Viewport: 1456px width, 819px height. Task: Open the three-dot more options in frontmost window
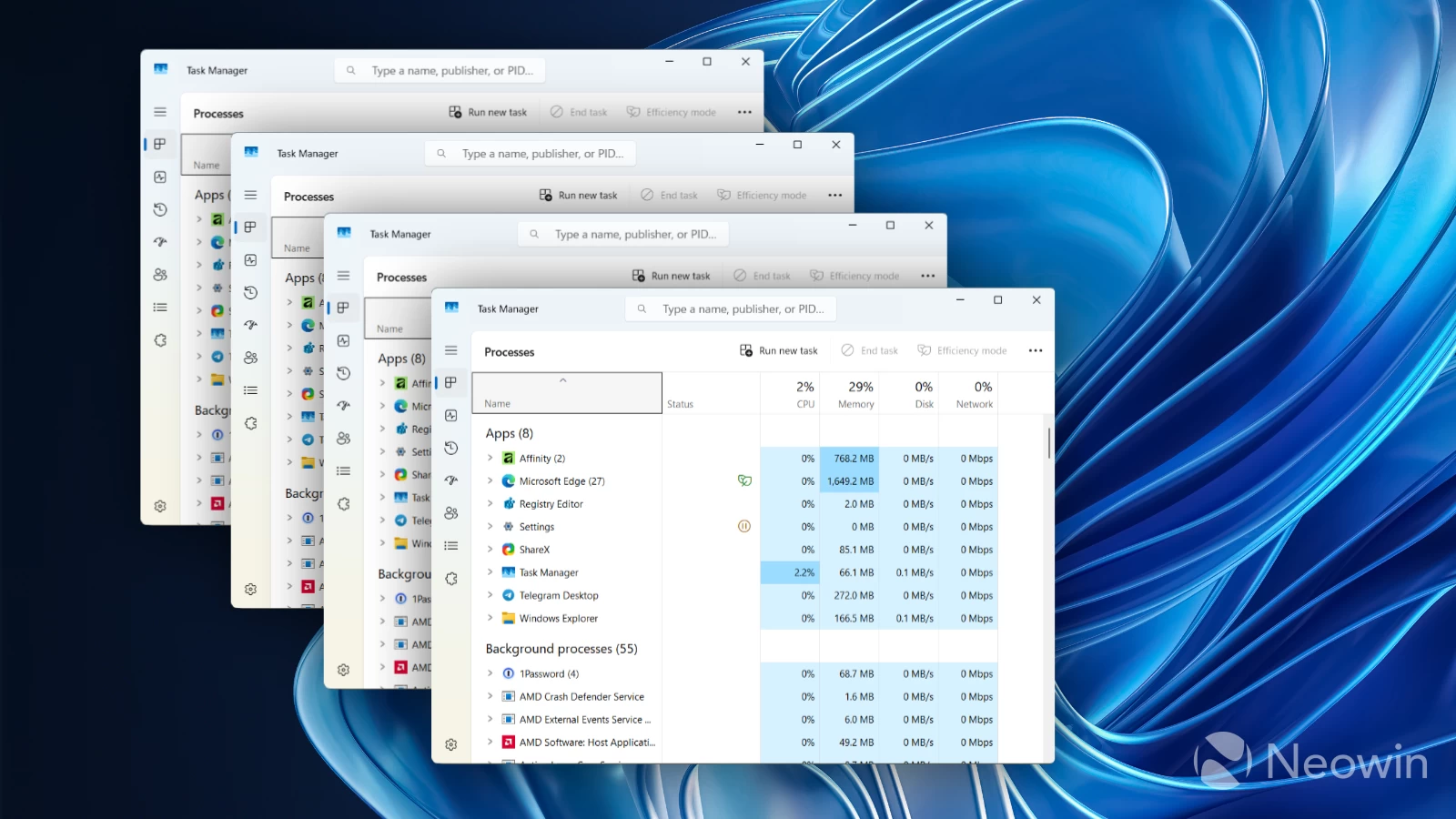1036,351
